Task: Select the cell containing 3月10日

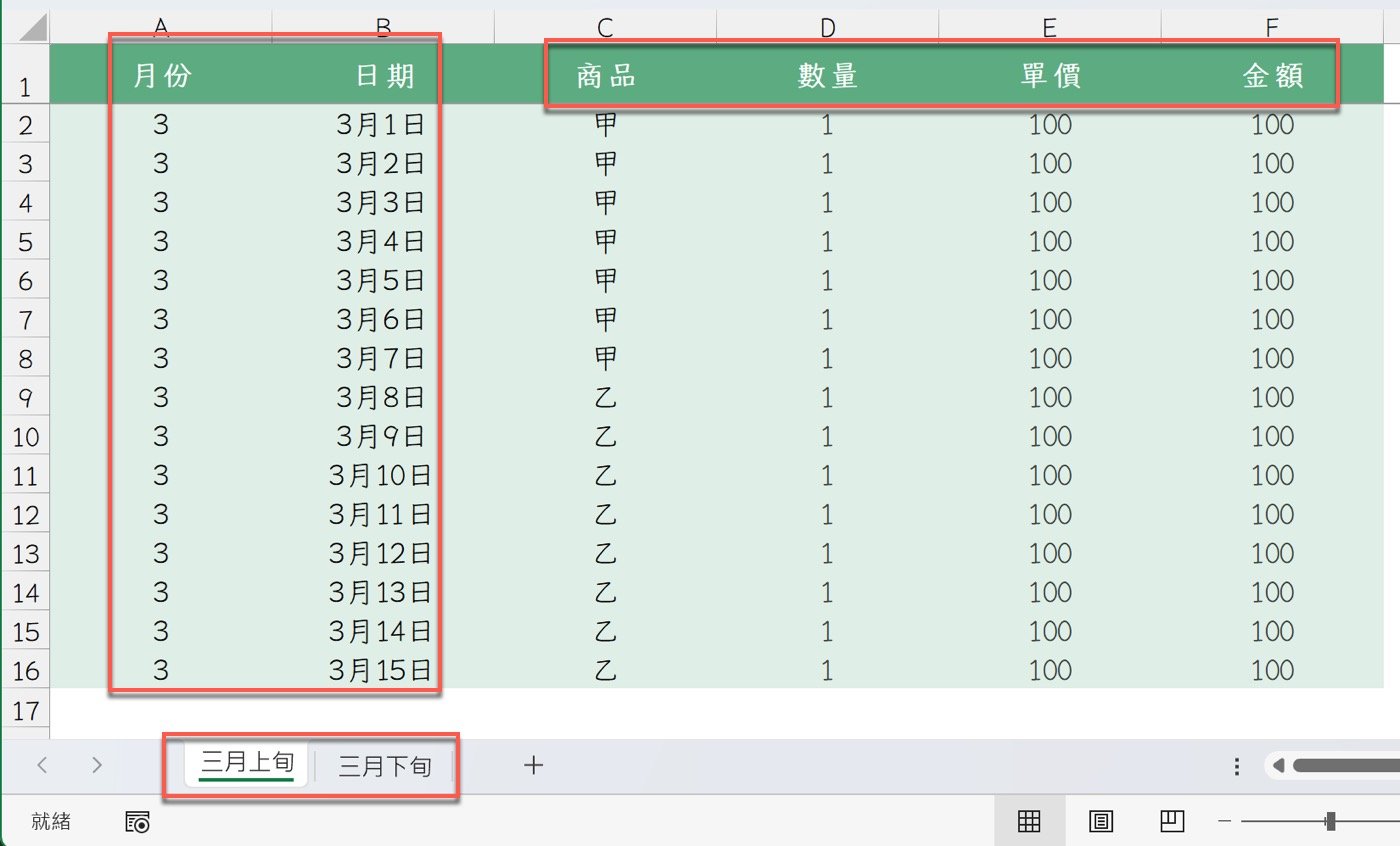Action: click(x=382, y=476)
